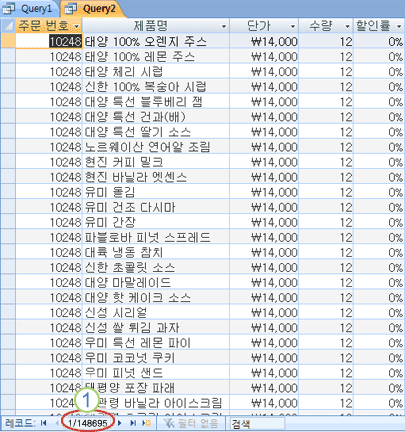Screen dimensions: 405x432
Task: Click the cell 바닐라 아이스크림 product name
Action: pyautogui.click(x=156, y=403)
